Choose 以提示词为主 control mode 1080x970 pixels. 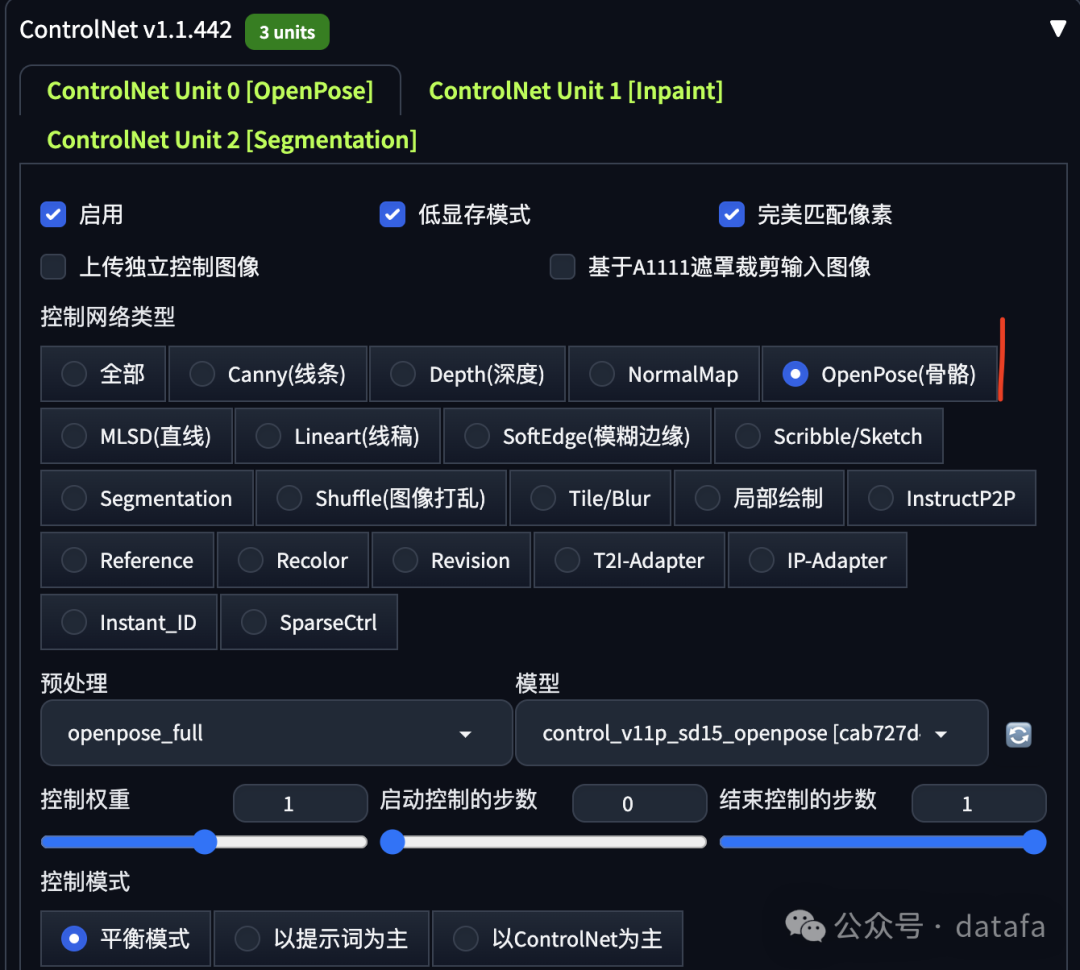coord(322,938)
